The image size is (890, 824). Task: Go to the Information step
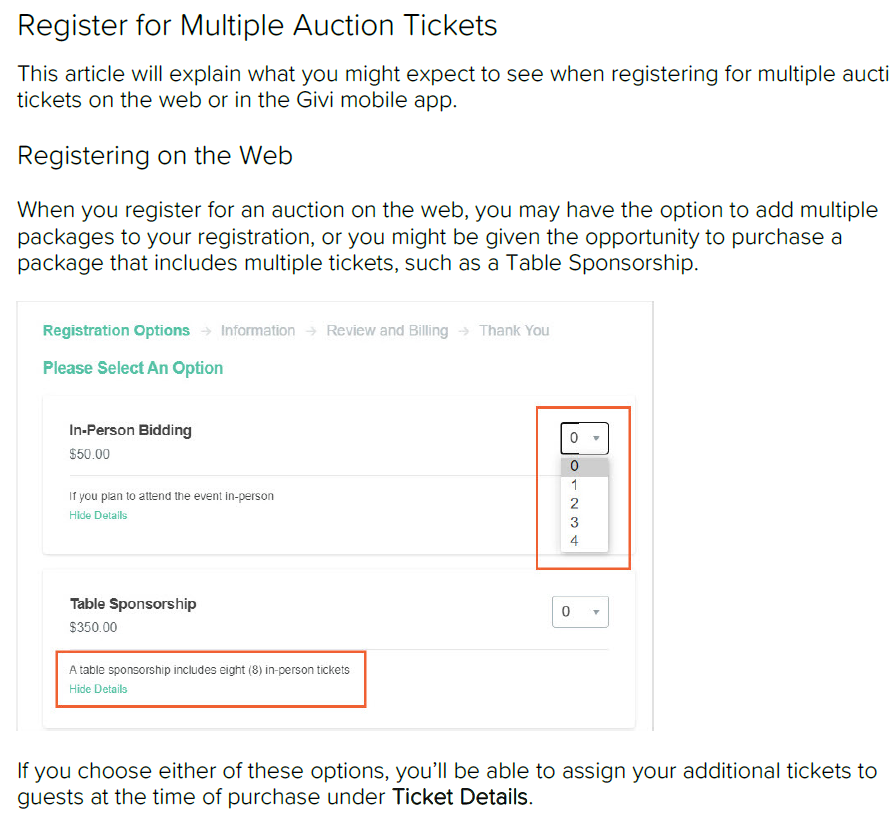[258, 331]
